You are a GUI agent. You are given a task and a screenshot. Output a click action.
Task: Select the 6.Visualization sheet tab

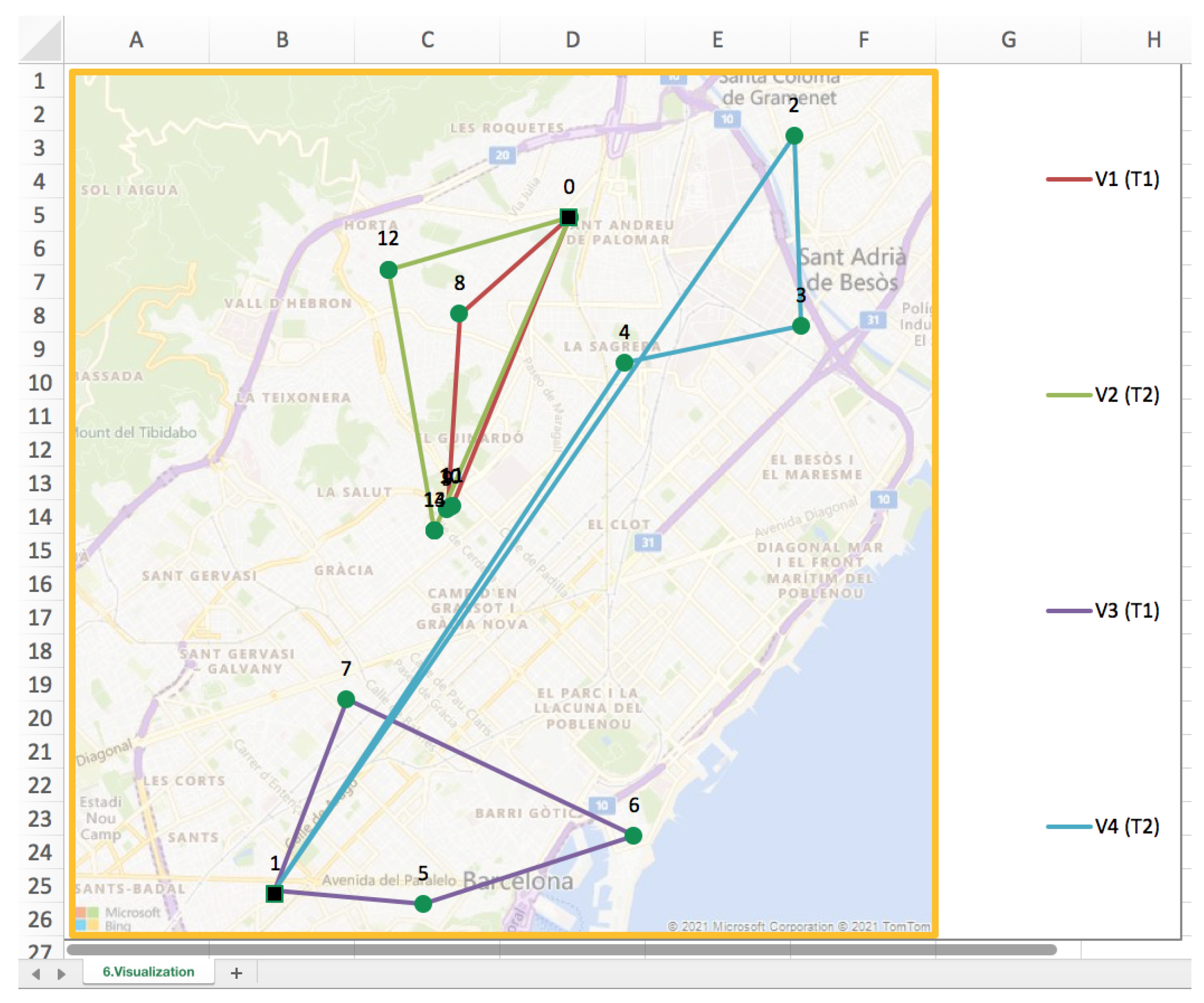[x=148, y=972]
